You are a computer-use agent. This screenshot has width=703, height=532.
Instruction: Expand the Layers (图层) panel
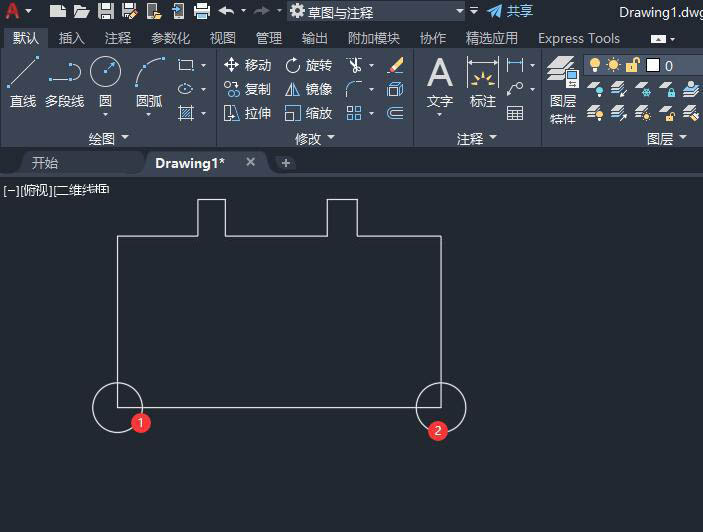point(667,138)
